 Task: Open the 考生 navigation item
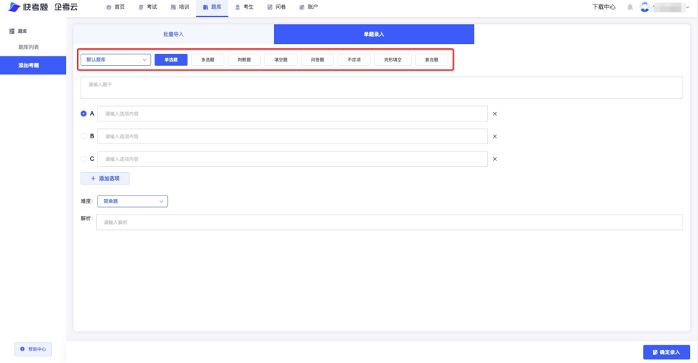pos(244,7)
